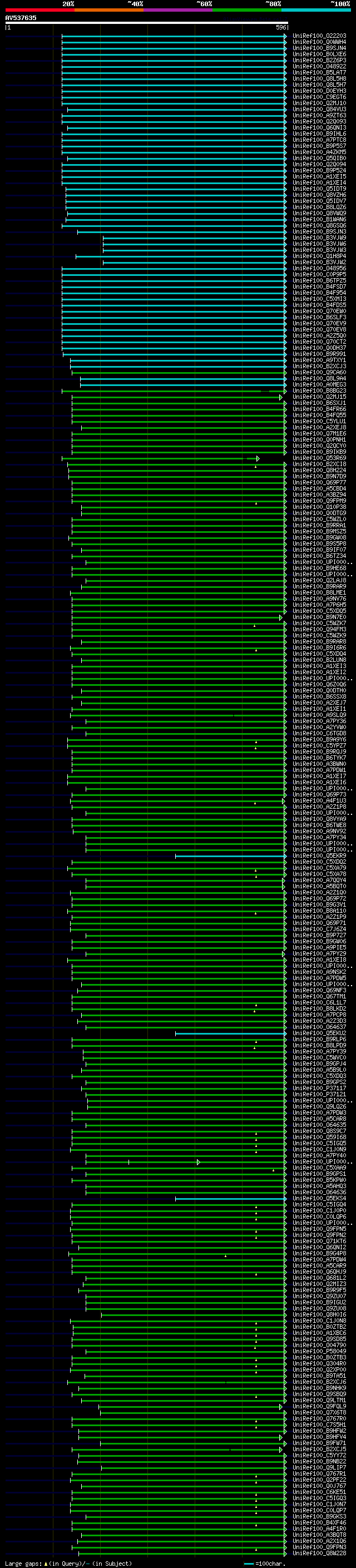The width and height of the screenshot is (356, 1568).
Task: Click label UniRef100_B9IHL6
Action: (319, 134)
